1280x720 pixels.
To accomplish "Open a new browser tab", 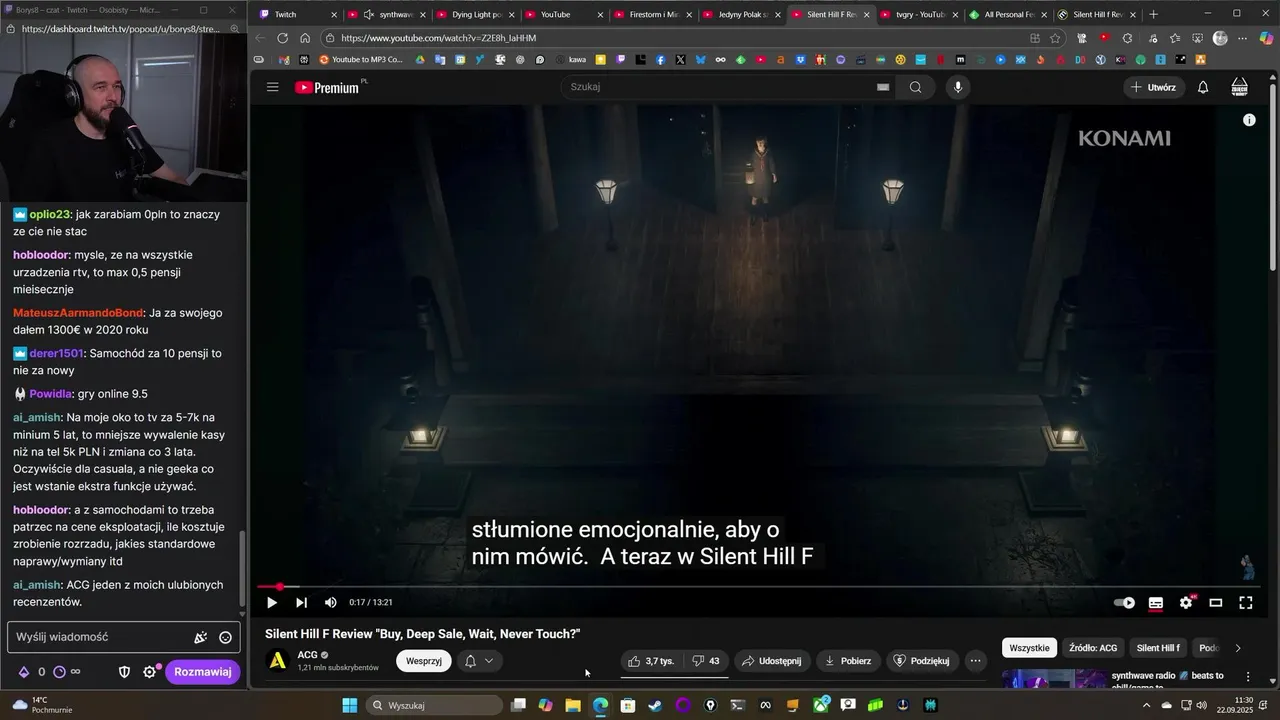I will click(1153, 14).
